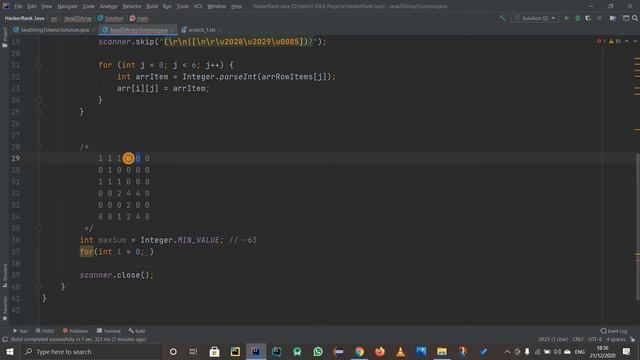Open the Code menu
Viewport: 640px width, 360px height.
point(89,6)
